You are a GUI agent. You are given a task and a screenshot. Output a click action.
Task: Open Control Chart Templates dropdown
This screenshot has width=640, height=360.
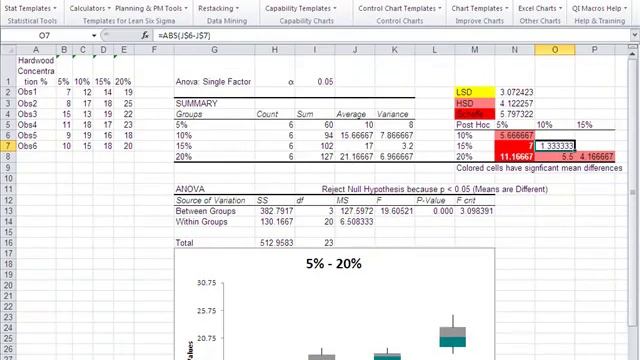(400, 8)
